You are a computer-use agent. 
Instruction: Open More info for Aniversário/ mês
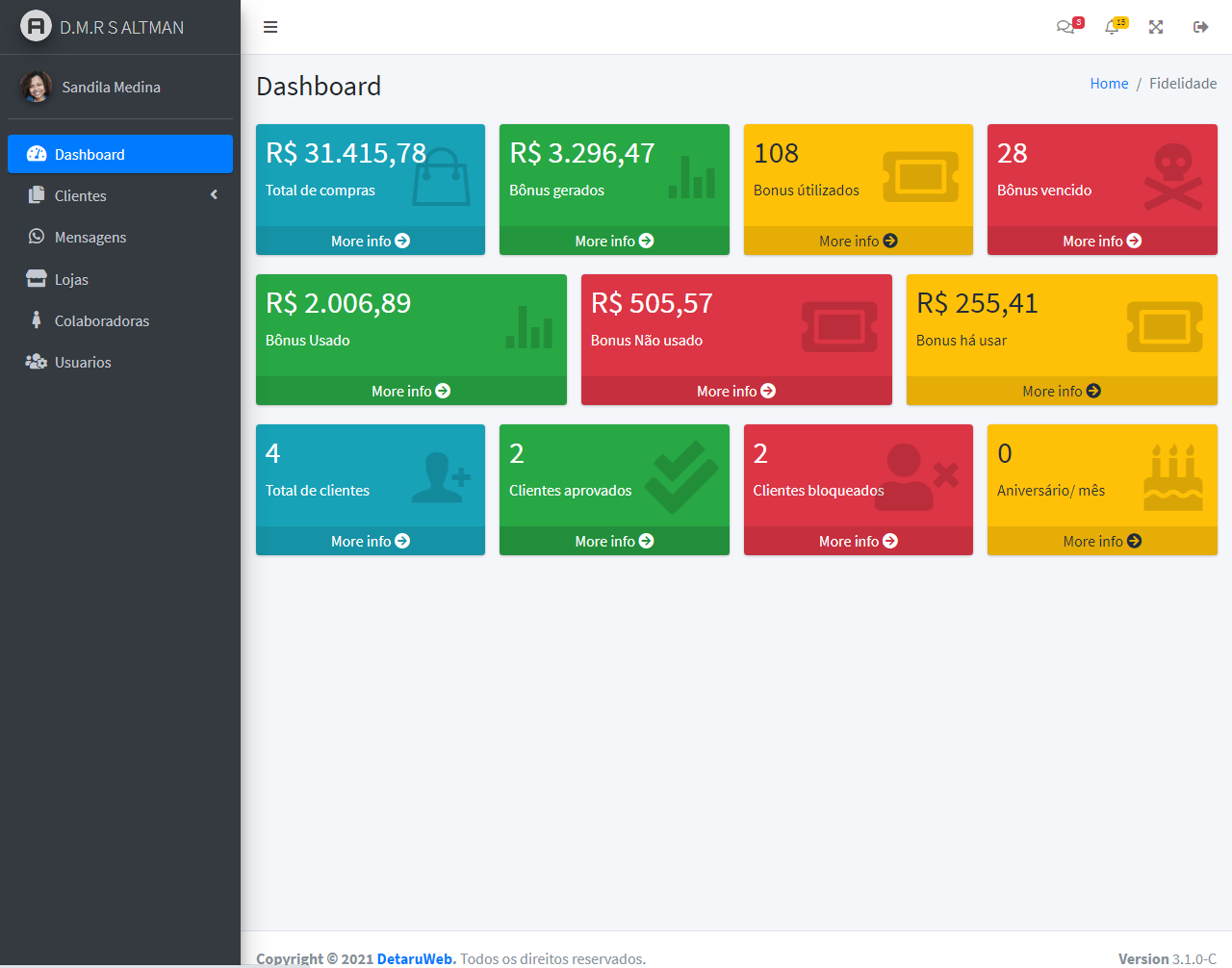pyautogui.click(x=1102, y=541)
